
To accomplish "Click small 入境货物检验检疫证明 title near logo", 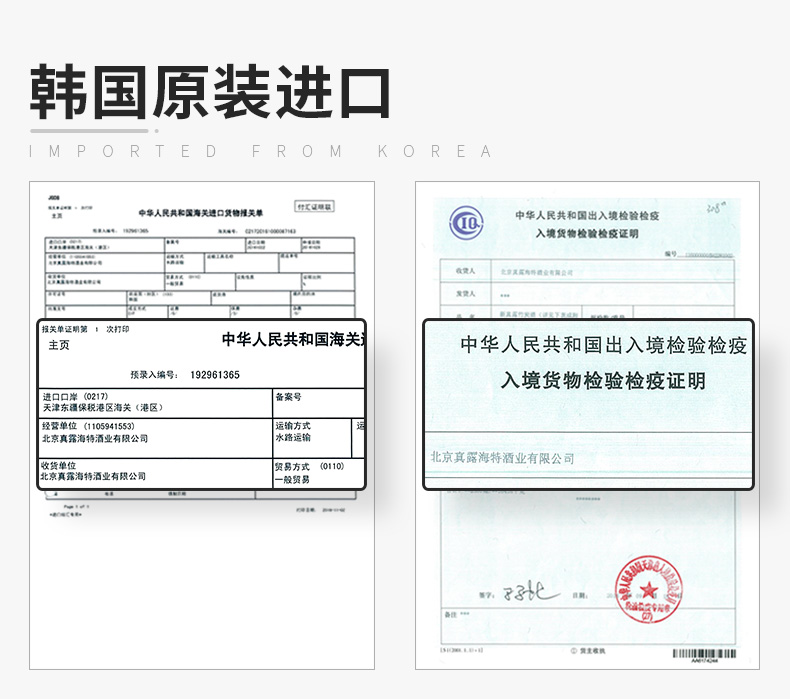I will point(587,234).
